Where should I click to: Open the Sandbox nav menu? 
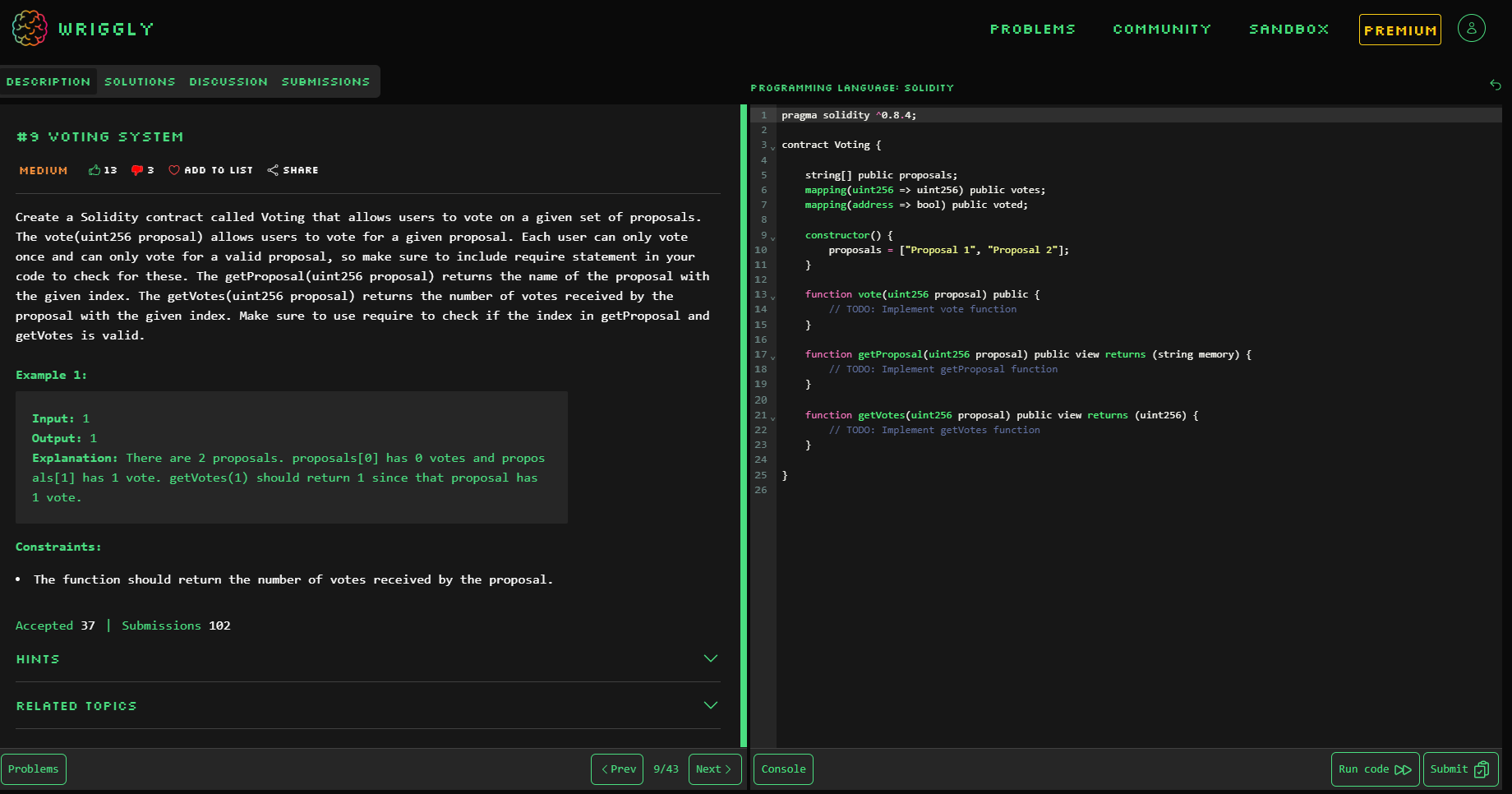(x=1288, y=29)
